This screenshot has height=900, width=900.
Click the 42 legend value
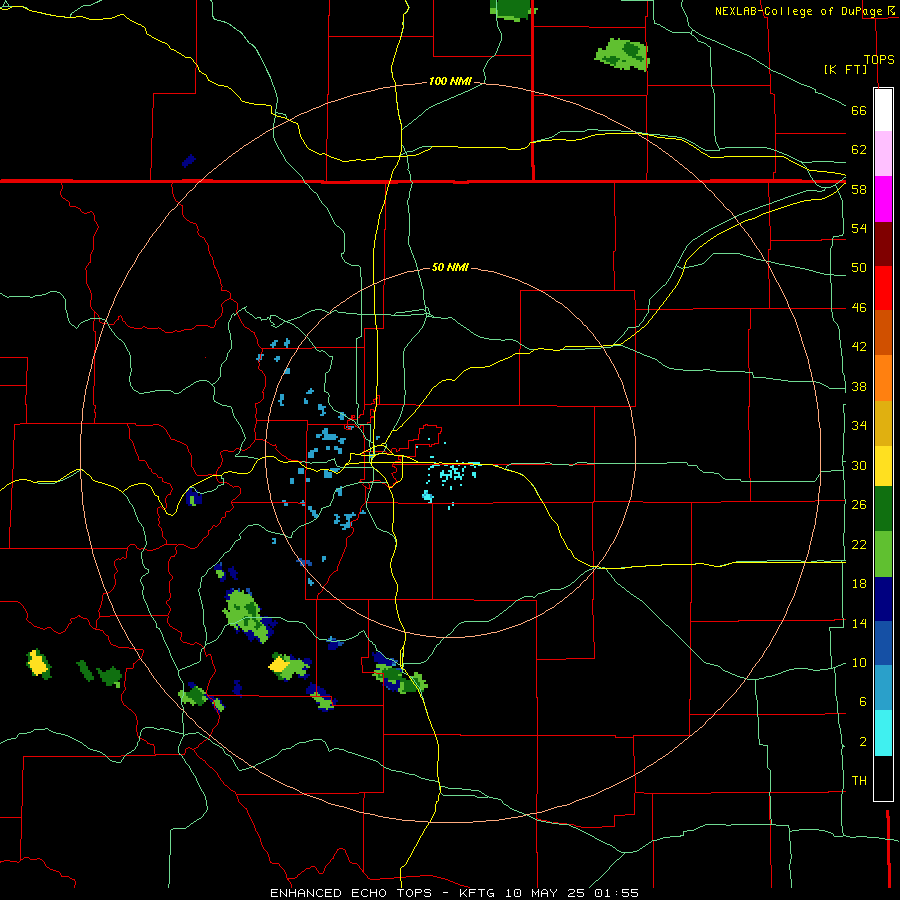pos(859,347)
